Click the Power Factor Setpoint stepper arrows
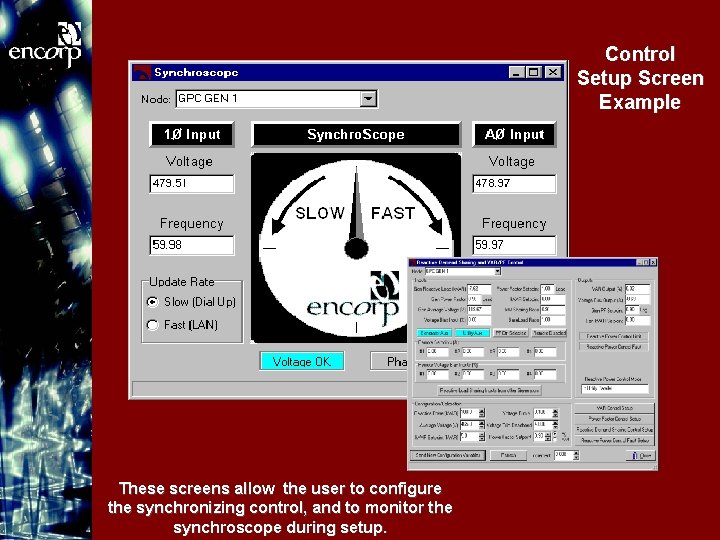Viewport: 720px width, 540px height. (548, 437)
